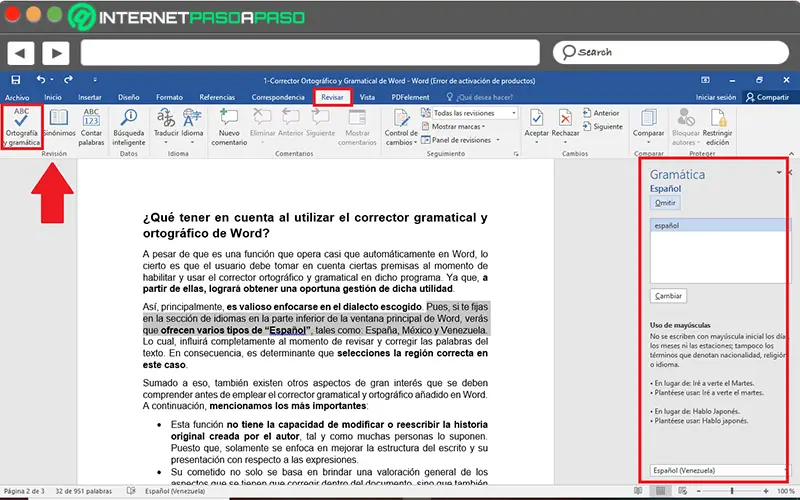The height and width of the screenshot is (500, 800).
Task: Open the Archivo tab
Action: (x=17, y=97)
